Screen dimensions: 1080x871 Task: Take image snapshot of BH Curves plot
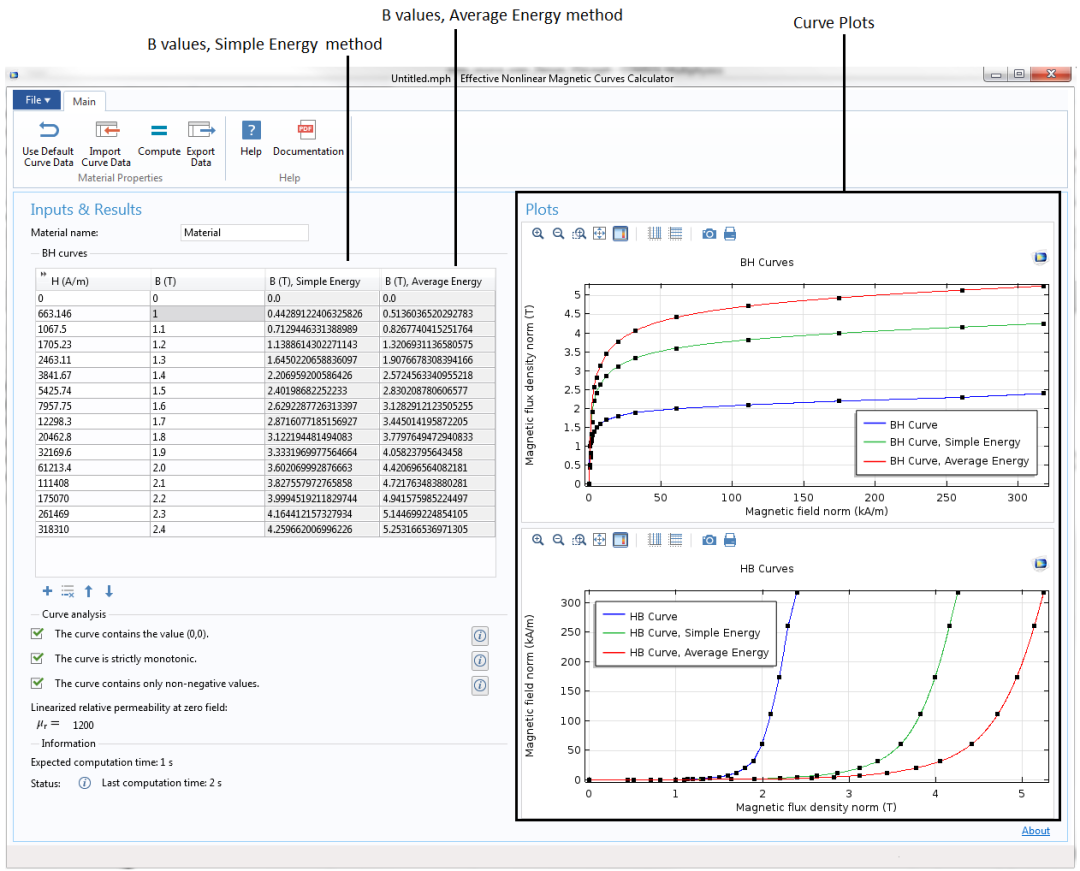(x=709, y=234)
